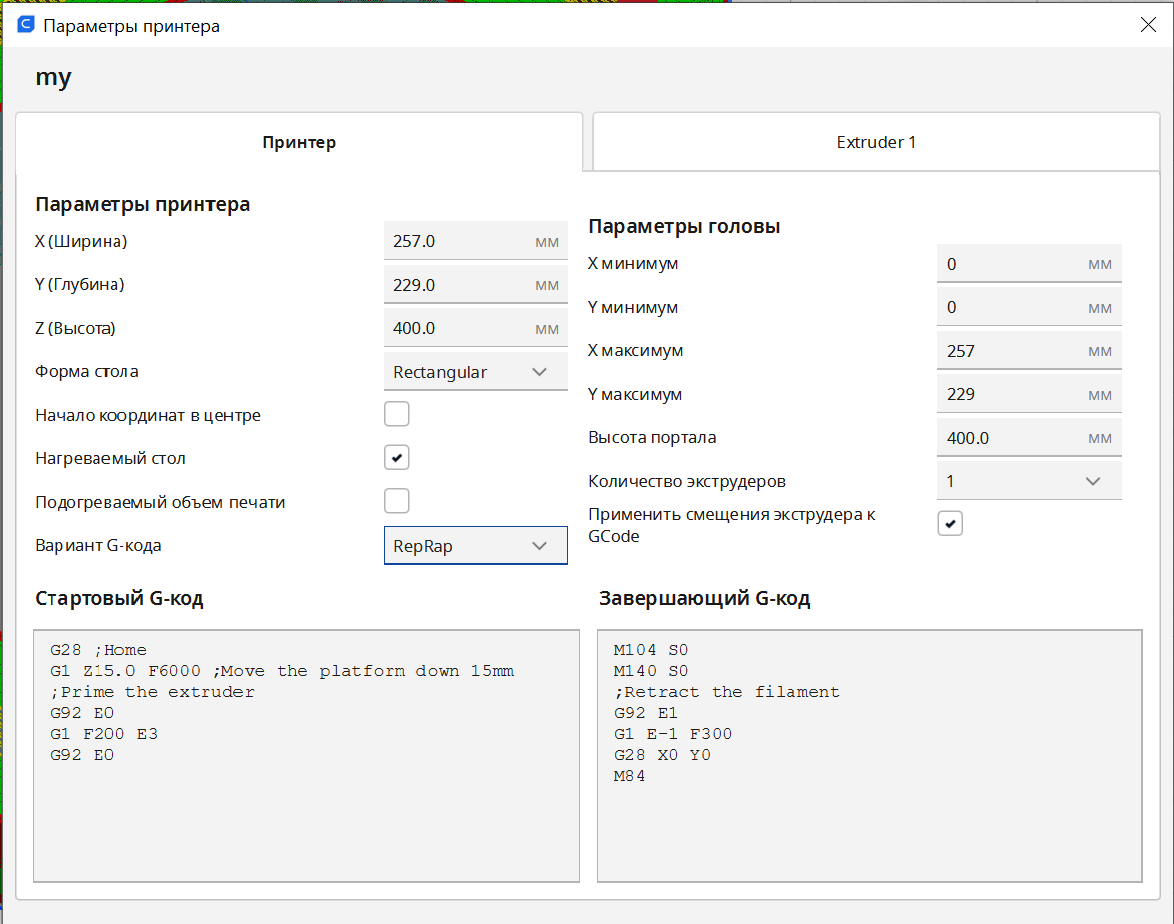Screen dimensions: 1174x924
Task: Focus the Z (Высота) input field
Action: (460, 328)
